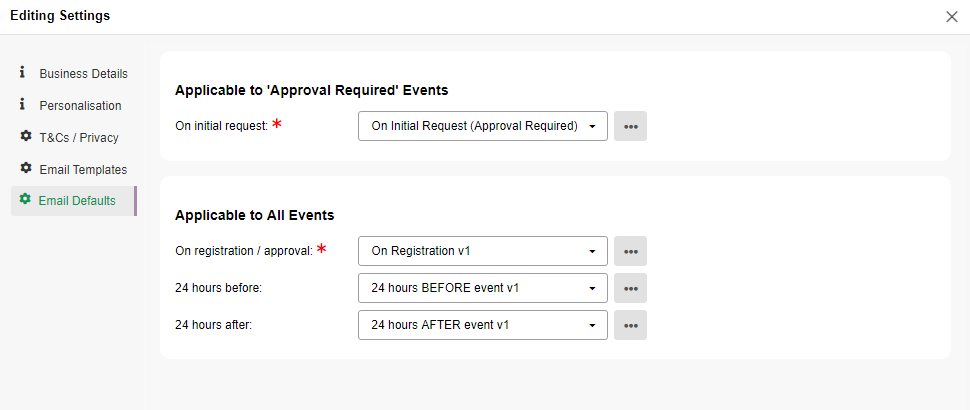Open ellipsis options for 24 hours before

point(630,288)
